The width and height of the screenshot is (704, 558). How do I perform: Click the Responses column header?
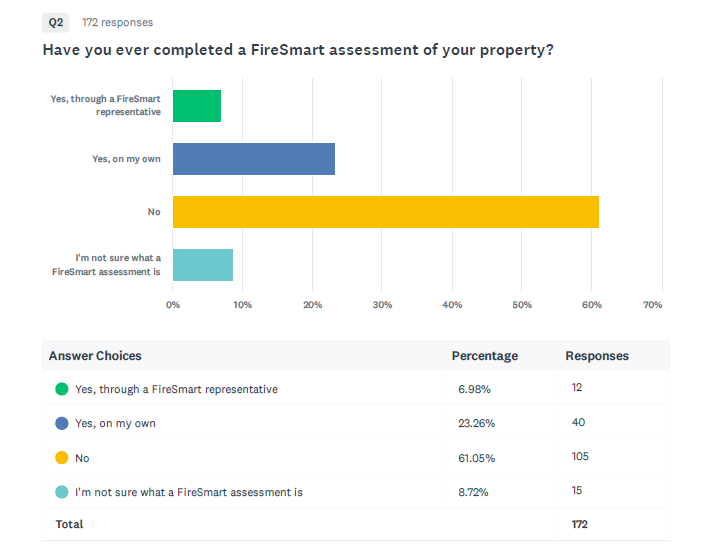(597, 356)
